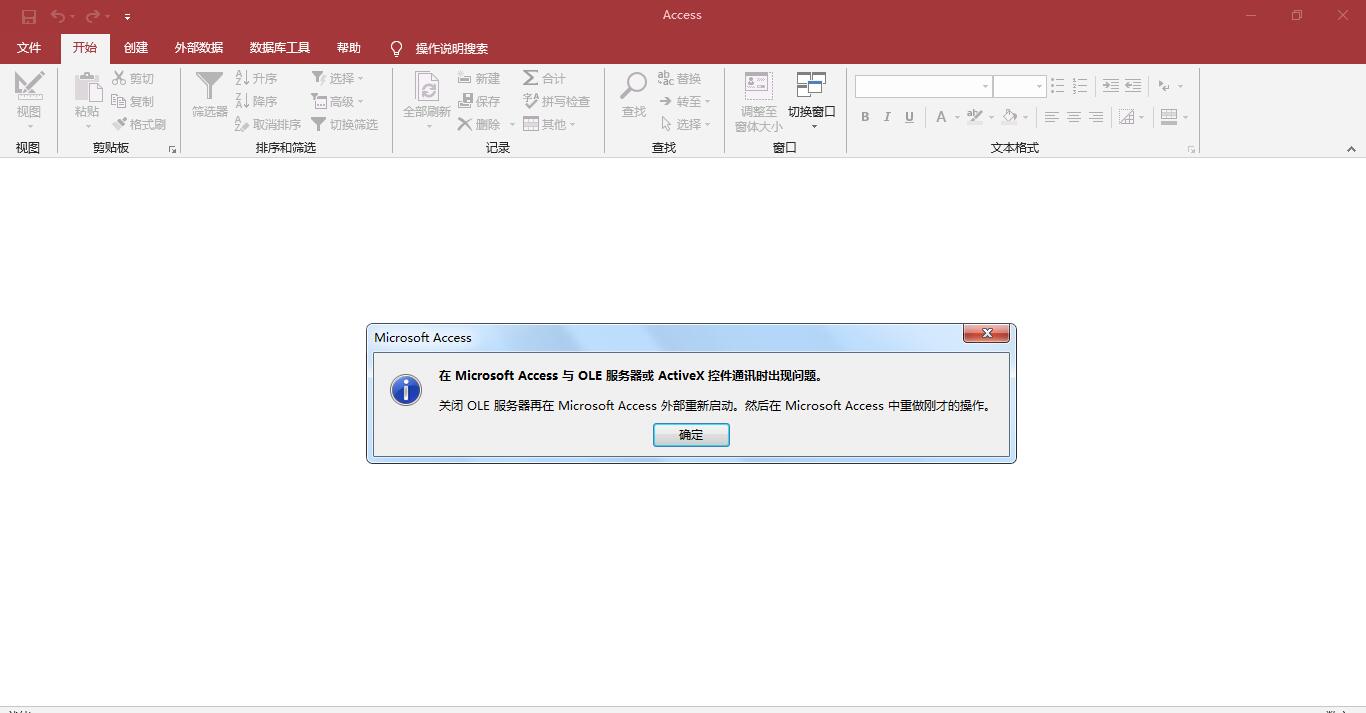The height and width of the screenshot is (713, 1366).
Task: Open the 剪贴板 group dialog launcher
Action: (172, 149)
